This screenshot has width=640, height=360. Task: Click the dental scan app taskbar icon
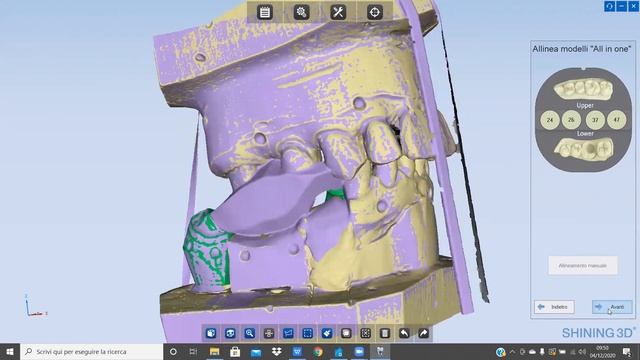(x=380, y=351)
